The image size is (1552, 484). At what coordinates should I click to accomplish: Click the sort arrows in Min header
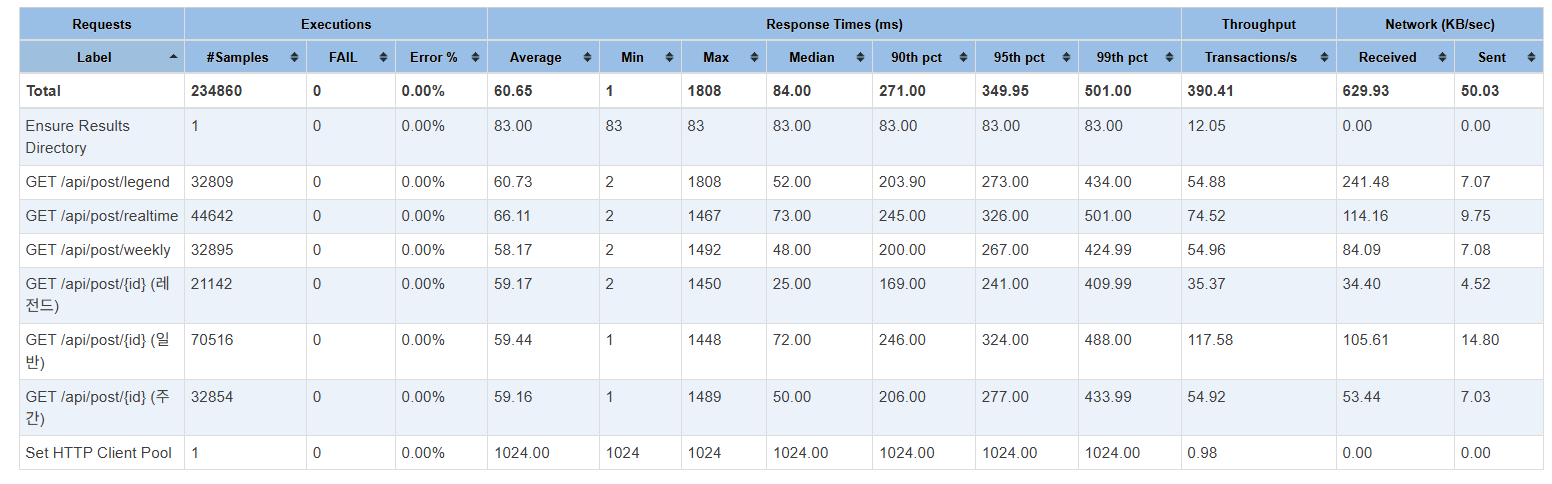point(670,58)
